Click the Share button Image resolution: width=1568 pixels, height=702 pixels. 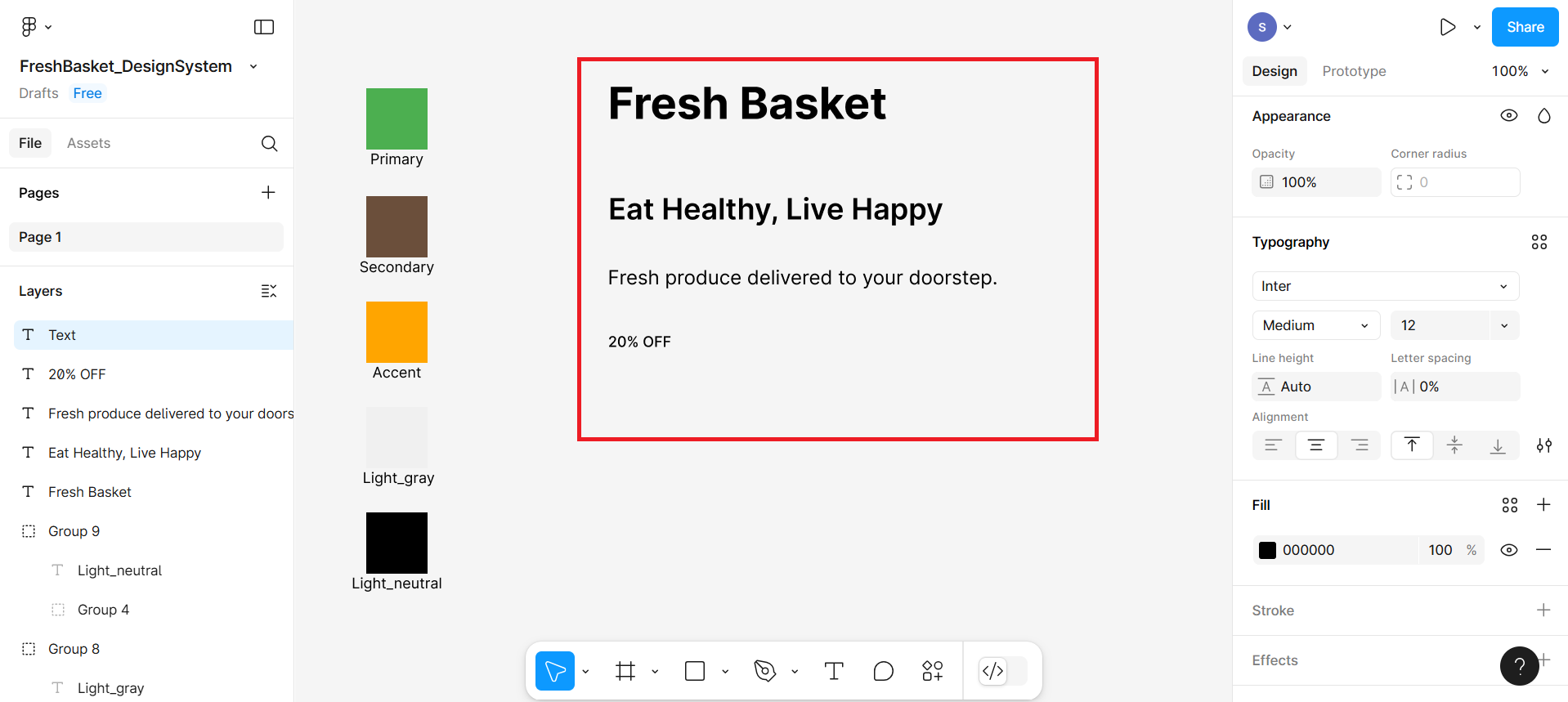click(x=1525, y=27)
